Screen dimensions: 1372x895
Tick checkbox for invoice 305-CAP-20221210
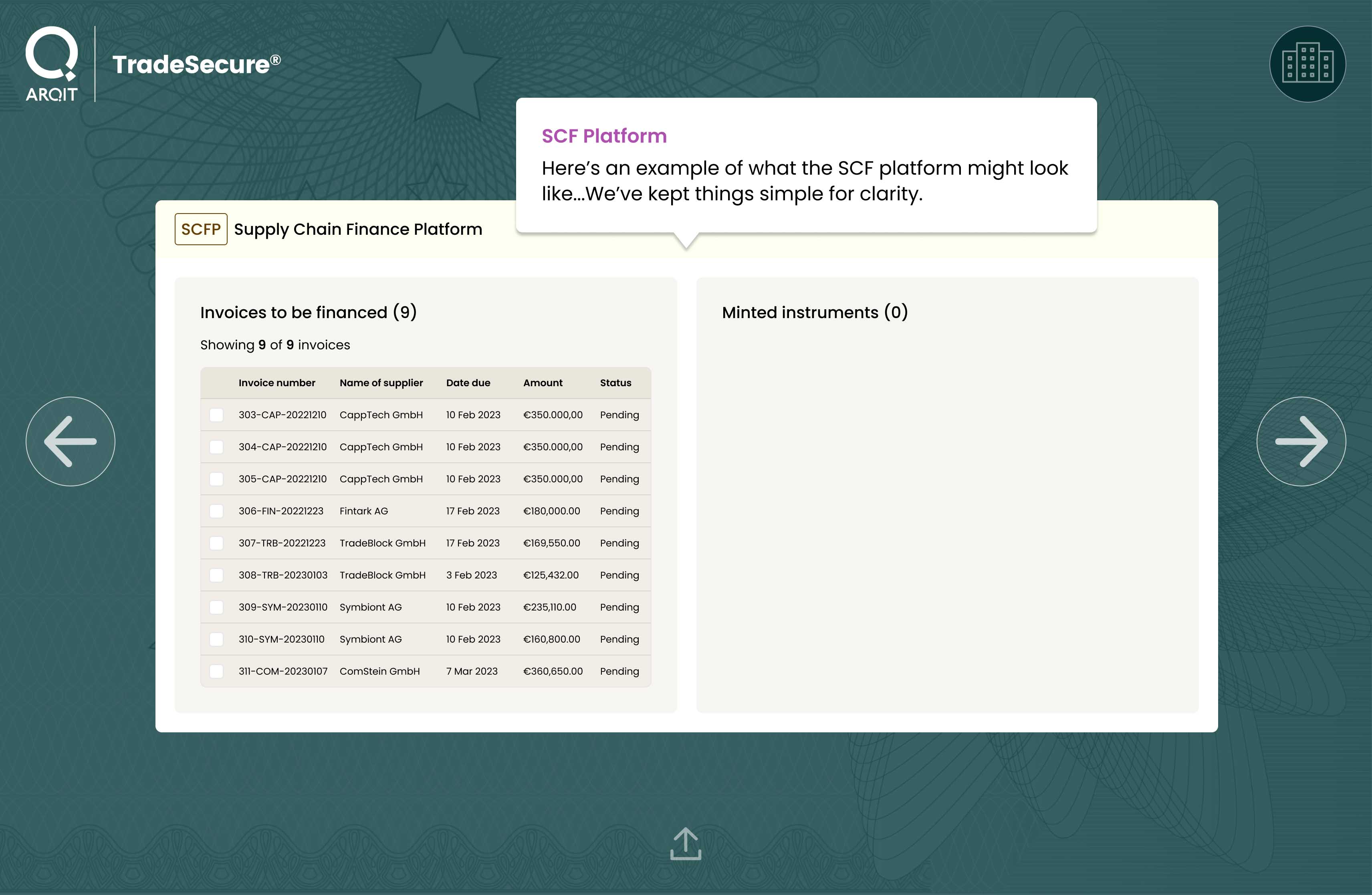click(x=216, y=479)
